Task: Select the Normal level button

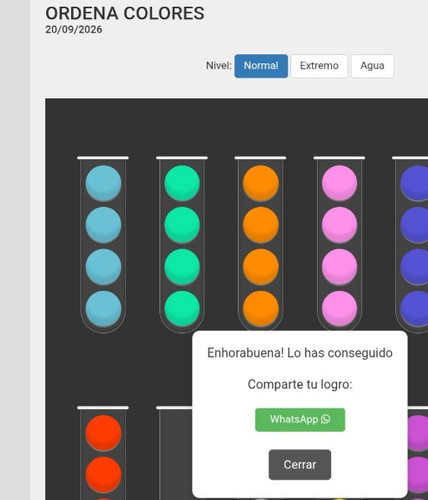Action: click(261, 66)
